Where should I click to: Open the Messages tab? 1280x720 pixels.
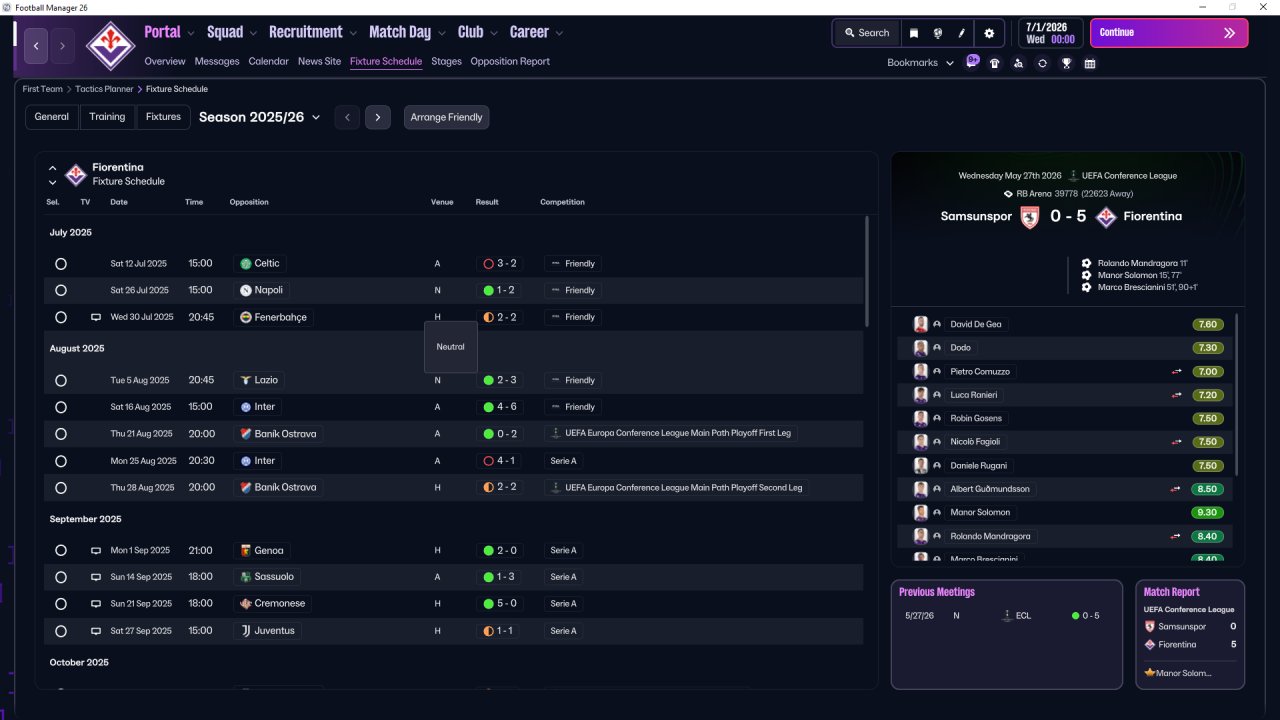(x=217, y=61)
